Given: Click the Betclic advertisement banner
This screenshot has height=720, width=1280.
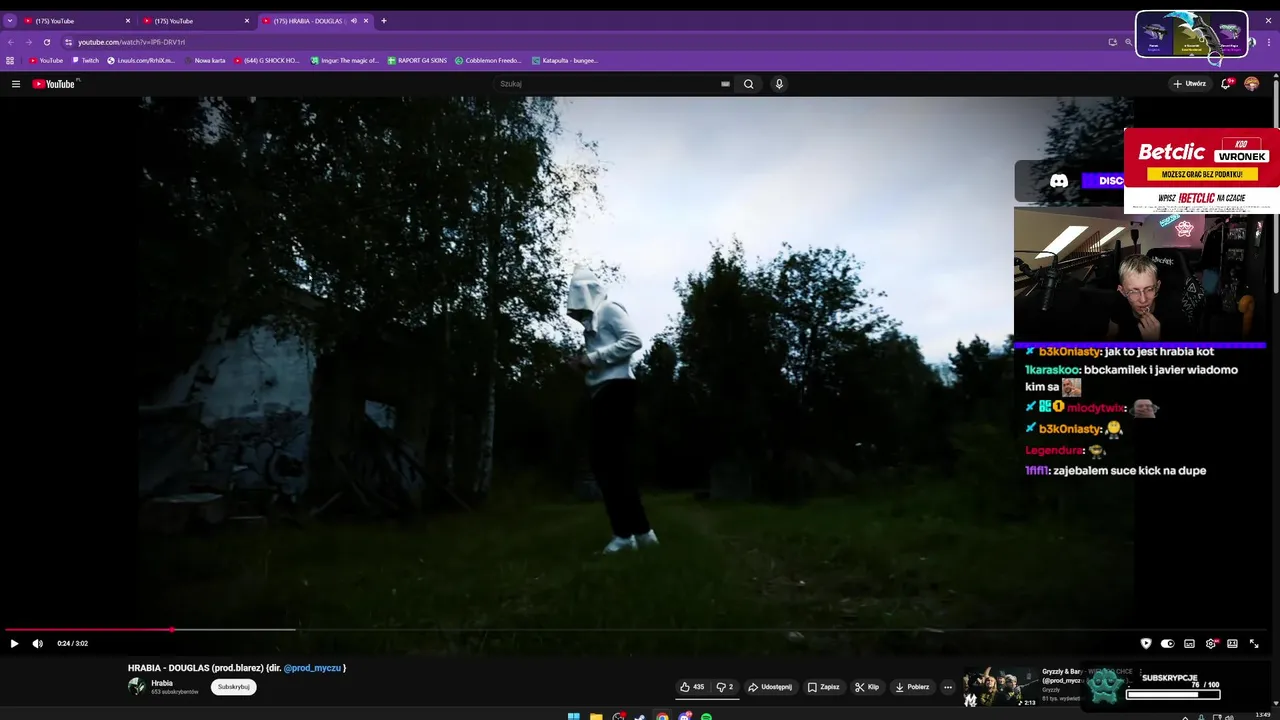Looking at the screenshot, I should coord(1202,170).
